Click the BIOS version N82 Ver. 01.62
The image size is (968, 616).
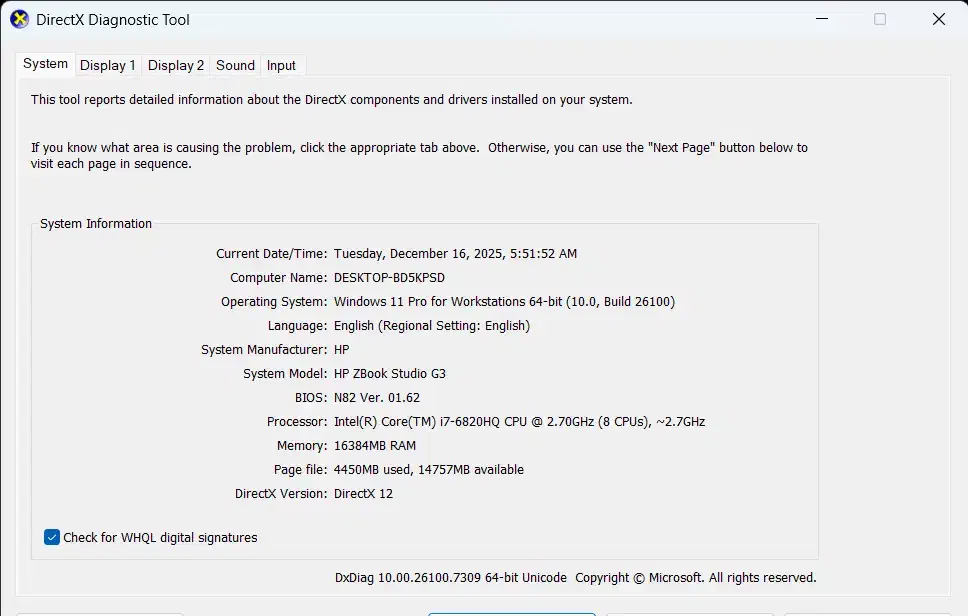click(x=377, y=398)
